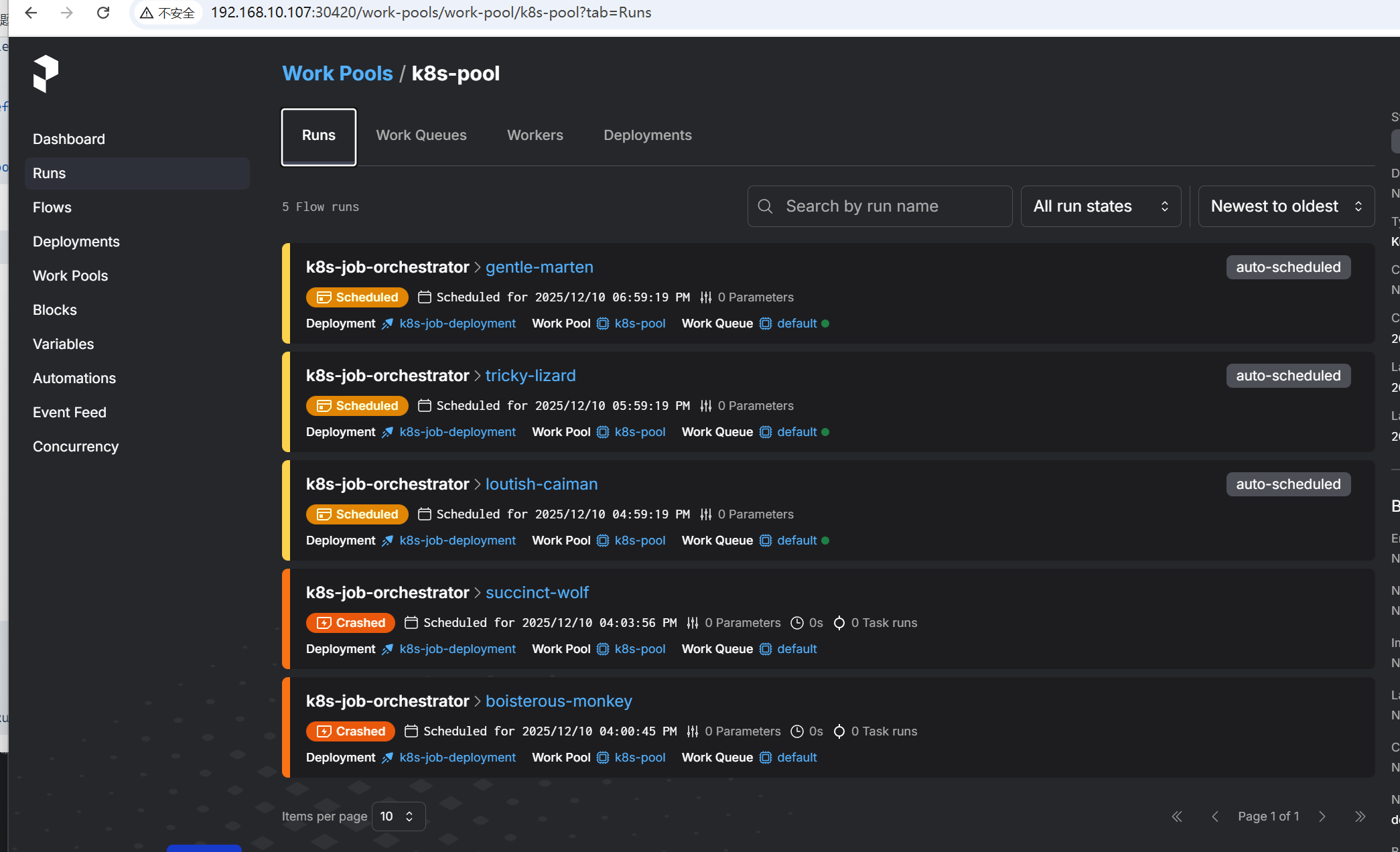Click the search magnifier icon
The height and width of the screenshot is (852, 1400).
tap(765, 206)
